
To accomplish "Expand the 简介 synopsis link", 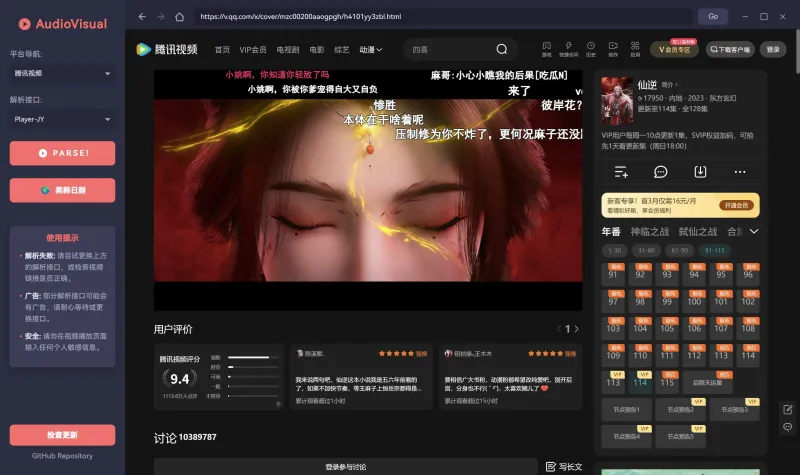I will point(669,85).
